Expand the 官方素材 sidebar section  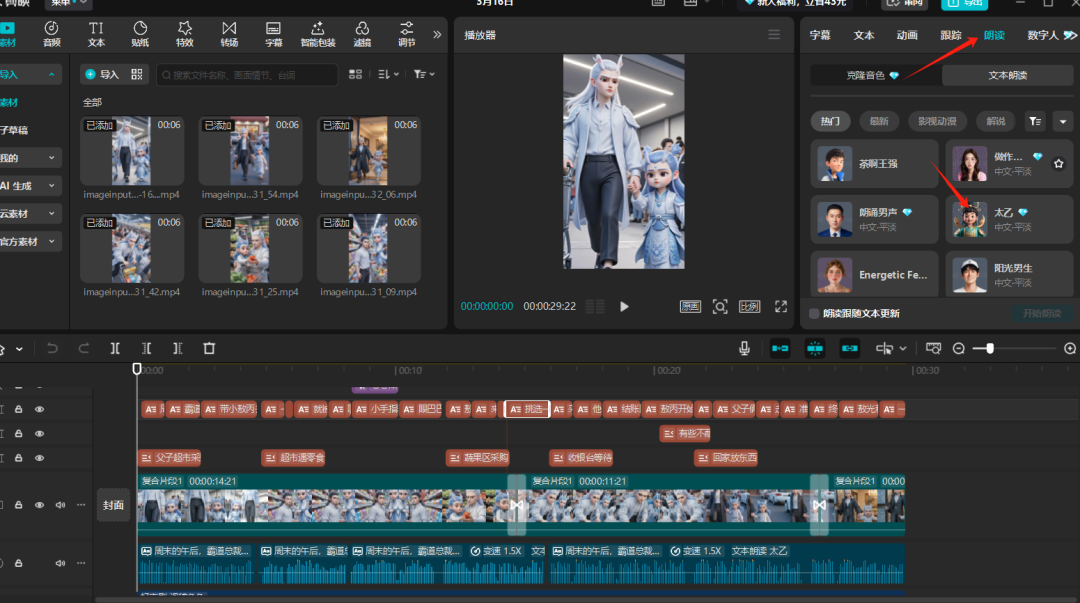[30, 241]
